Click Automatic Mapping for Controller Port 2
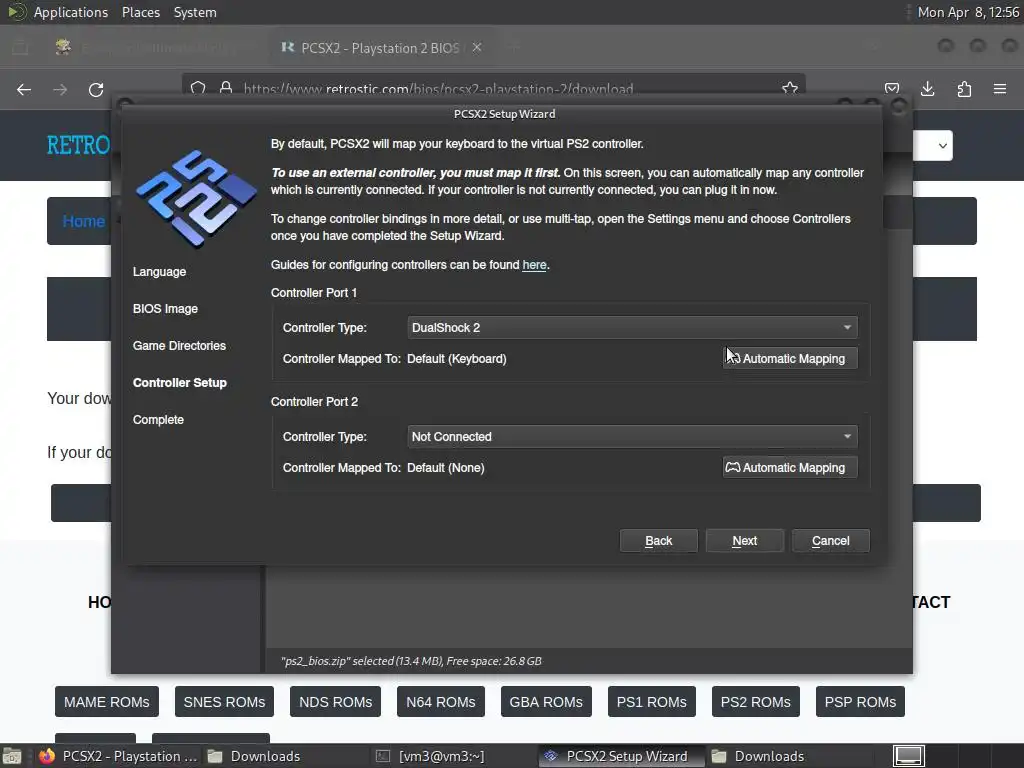1024x768 pixels. [790, 468]
